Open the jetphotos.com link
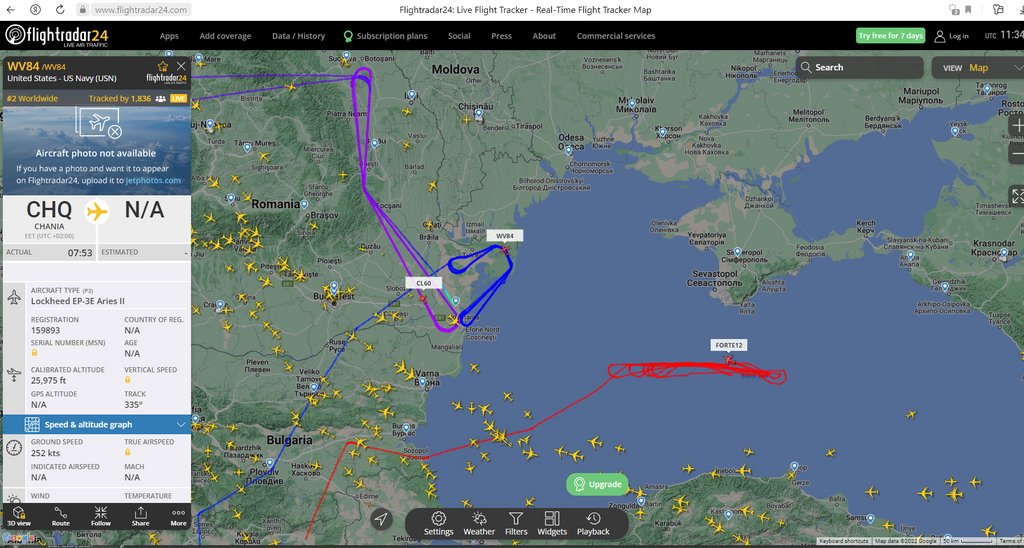This screenshot has height=548, width=1024. click(153, 180)
